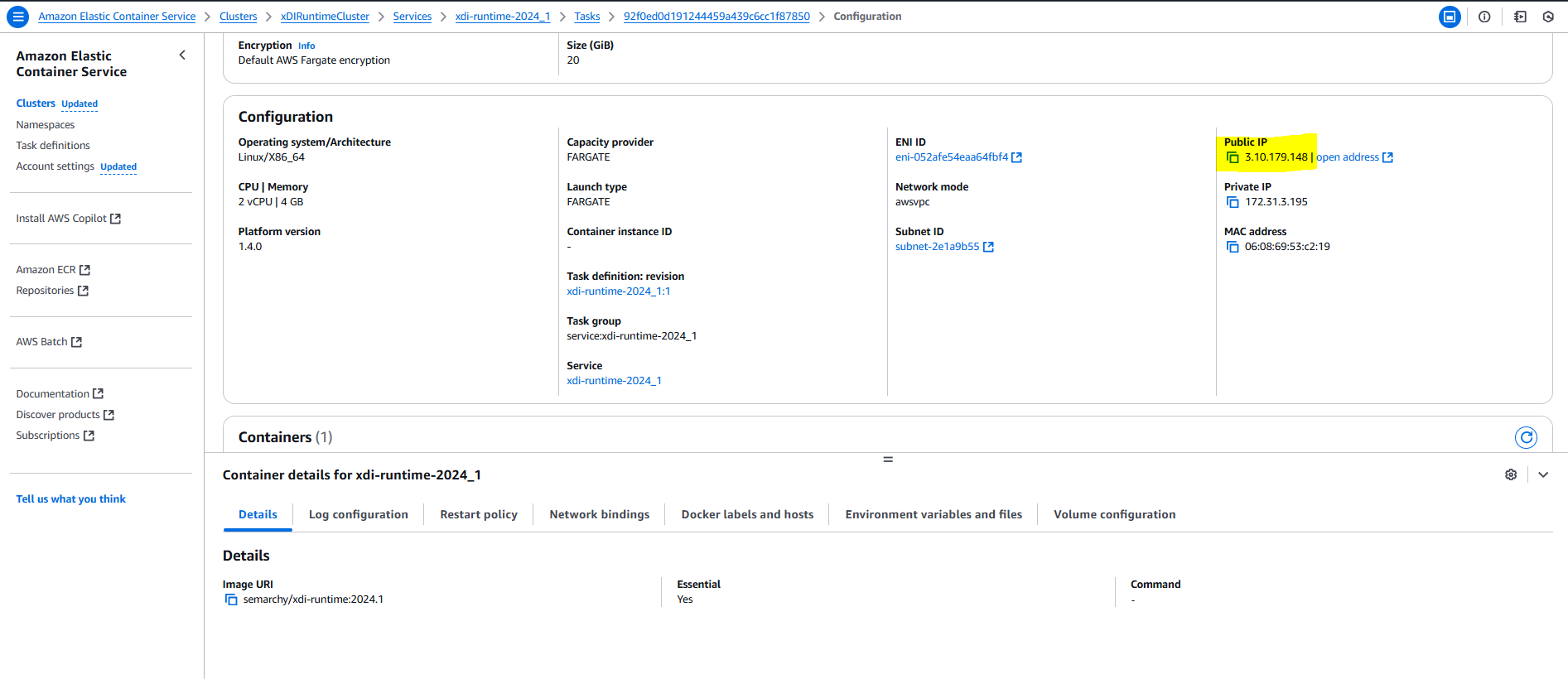
Task: Go to xdi-runtime-2024_1 breadcrumb
Action: 503,17
